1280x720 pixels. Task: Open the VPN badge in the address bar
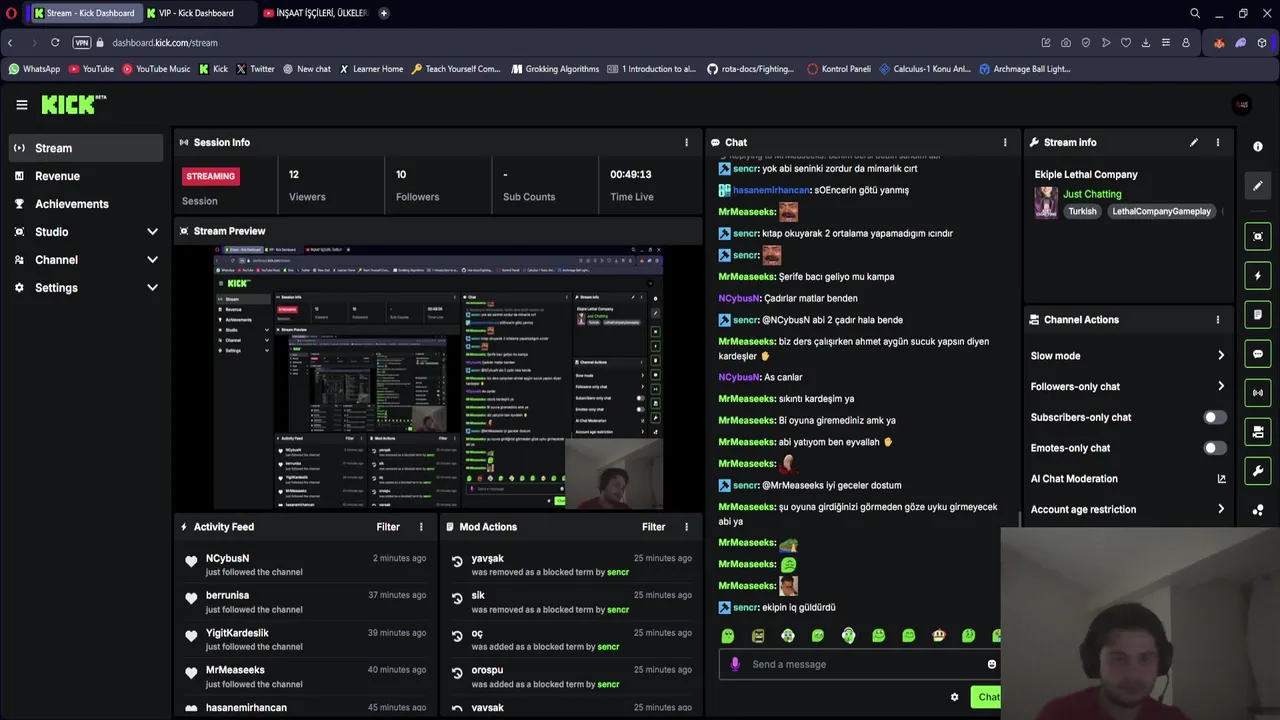coord(82,43)
